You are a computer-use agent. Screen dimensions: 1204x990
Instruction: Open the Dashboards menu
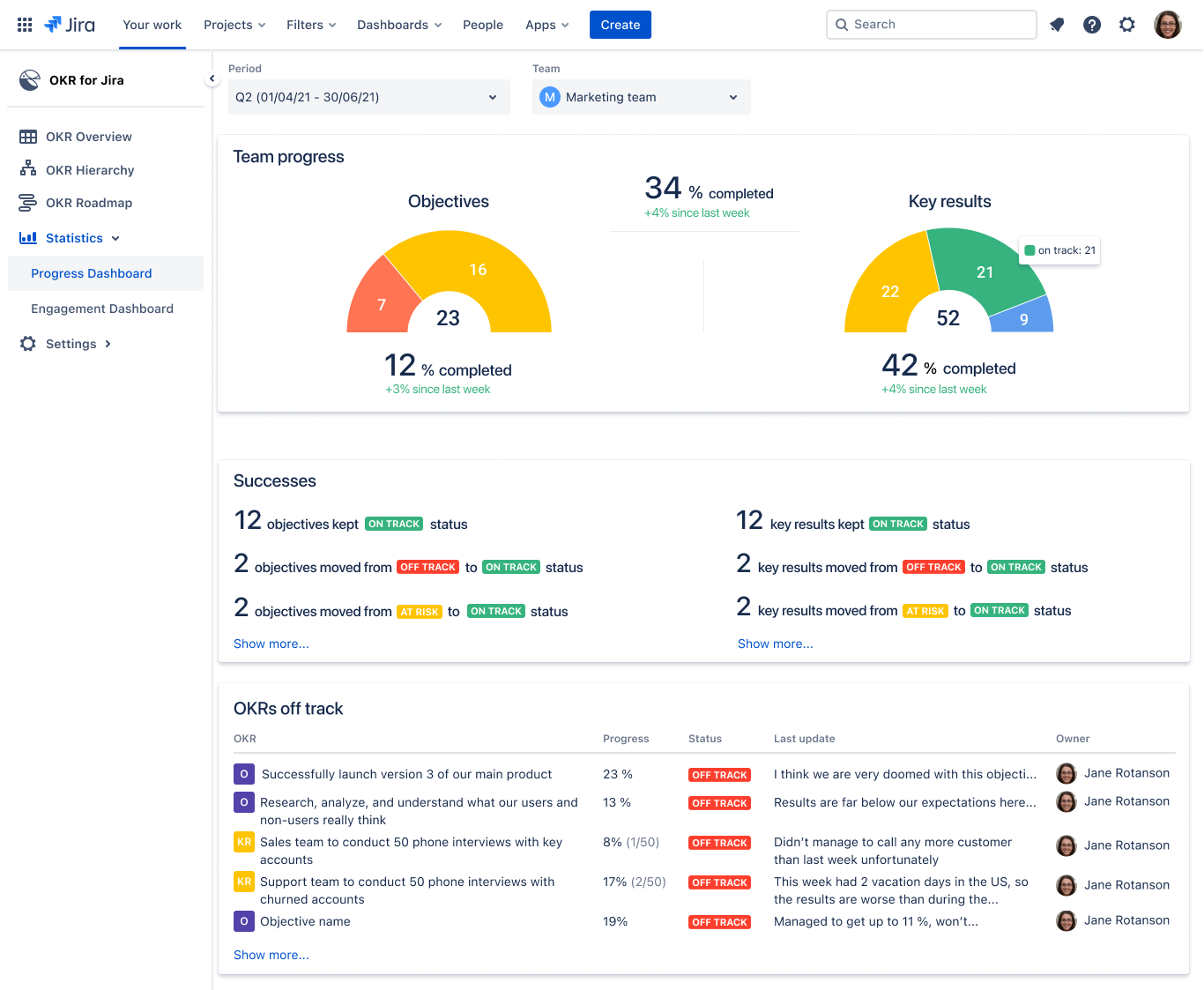(398, 25)
